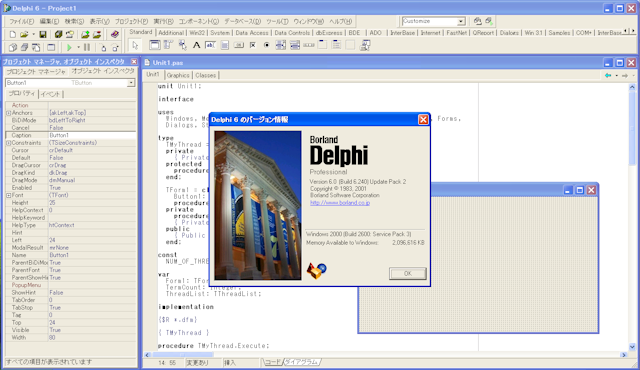This screenshot has height=370, width=640.
Task: Click OK in the Delphi 6 about dialog
Action: click(408, 273)
